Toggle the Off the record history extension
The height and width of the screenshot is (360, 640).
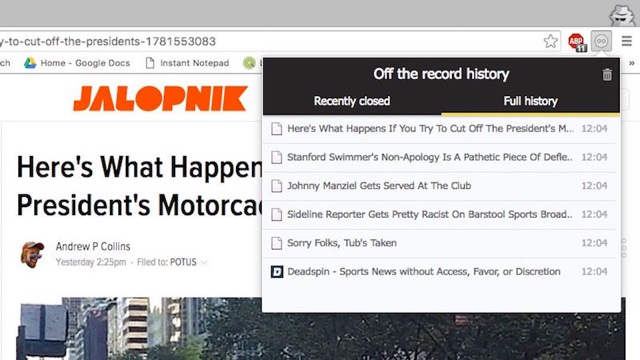click(x=602, y=41)
